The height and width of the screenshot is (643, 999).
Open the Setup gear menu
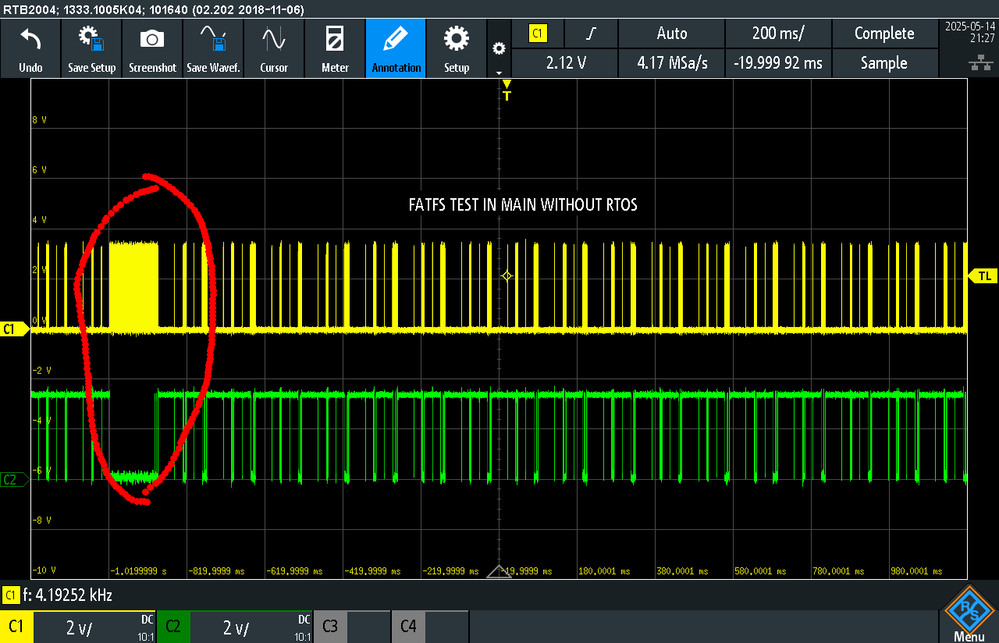456,48
